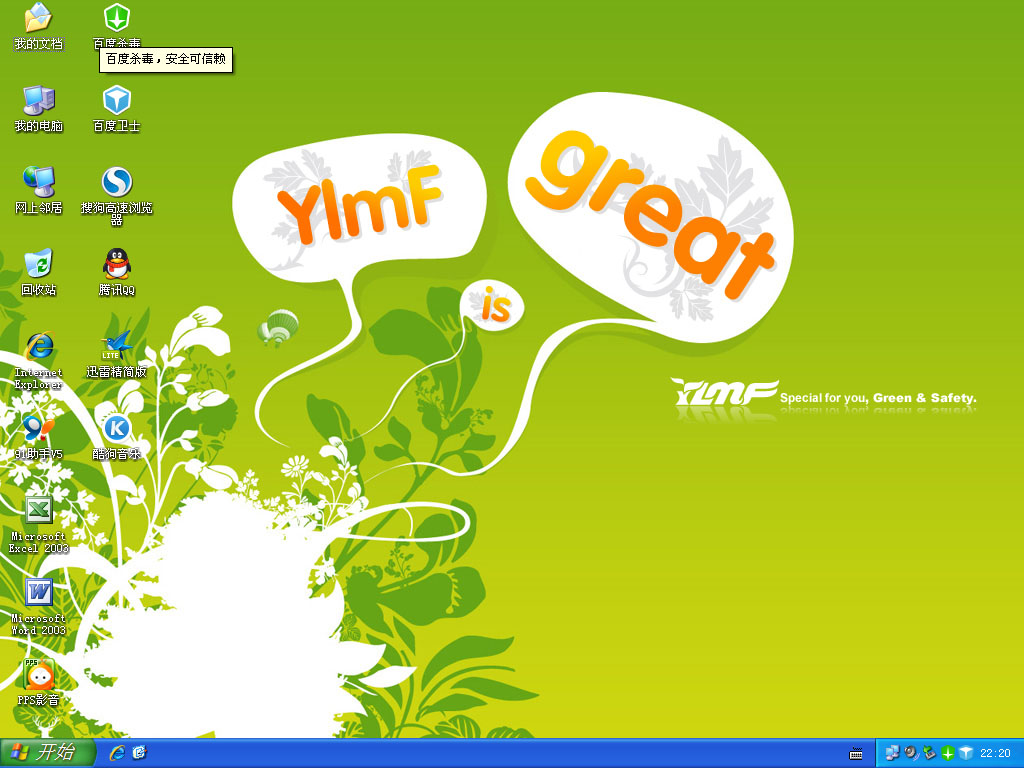Select 我的电脑 desktop icon
1024x768 pixels.
[x=38, y=100]
